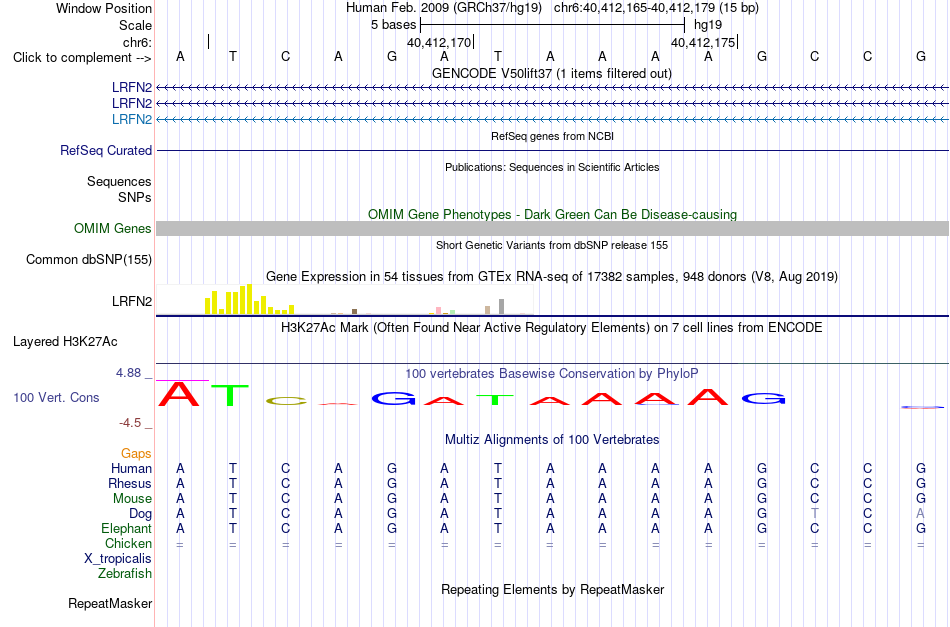Screen dimensions: 950x627
Task: Open the GTEx Gene Expression track title
Action: tap(552, 277)
